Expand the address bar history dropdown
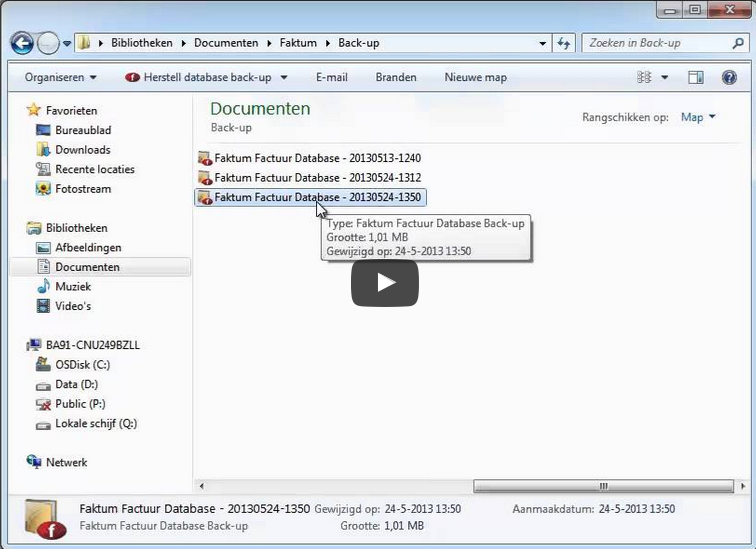This screenshot has height=549, width=756. 542,43
